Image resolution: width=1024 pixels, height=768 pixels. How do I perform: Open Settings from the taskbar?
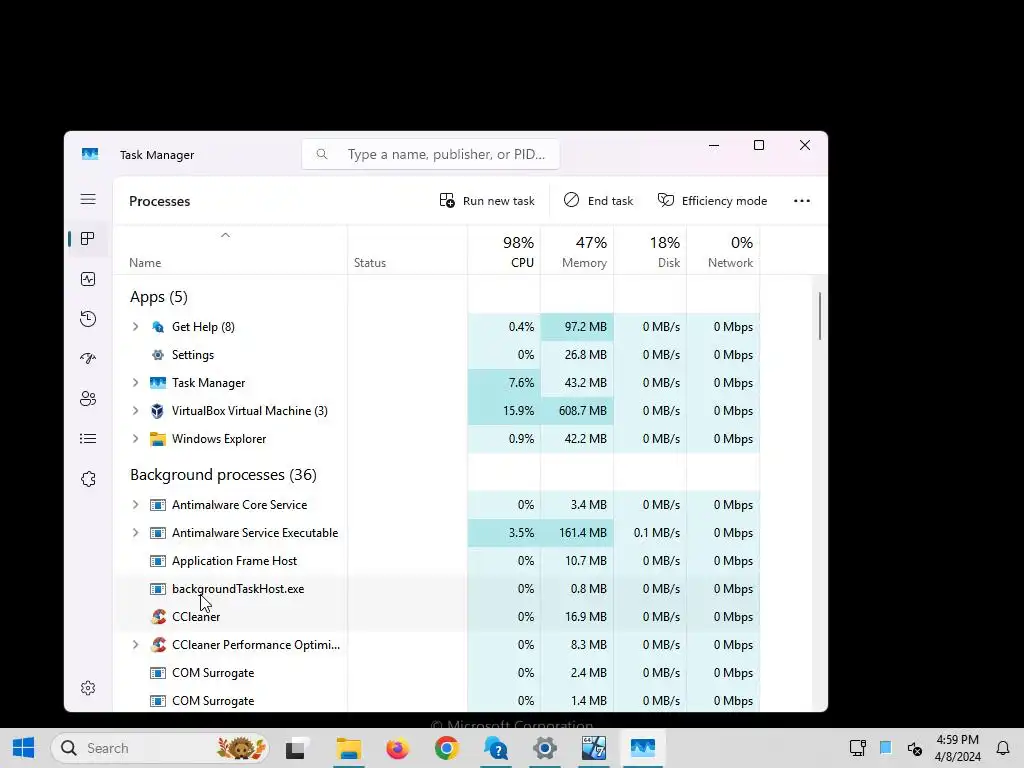pos(545,748)
